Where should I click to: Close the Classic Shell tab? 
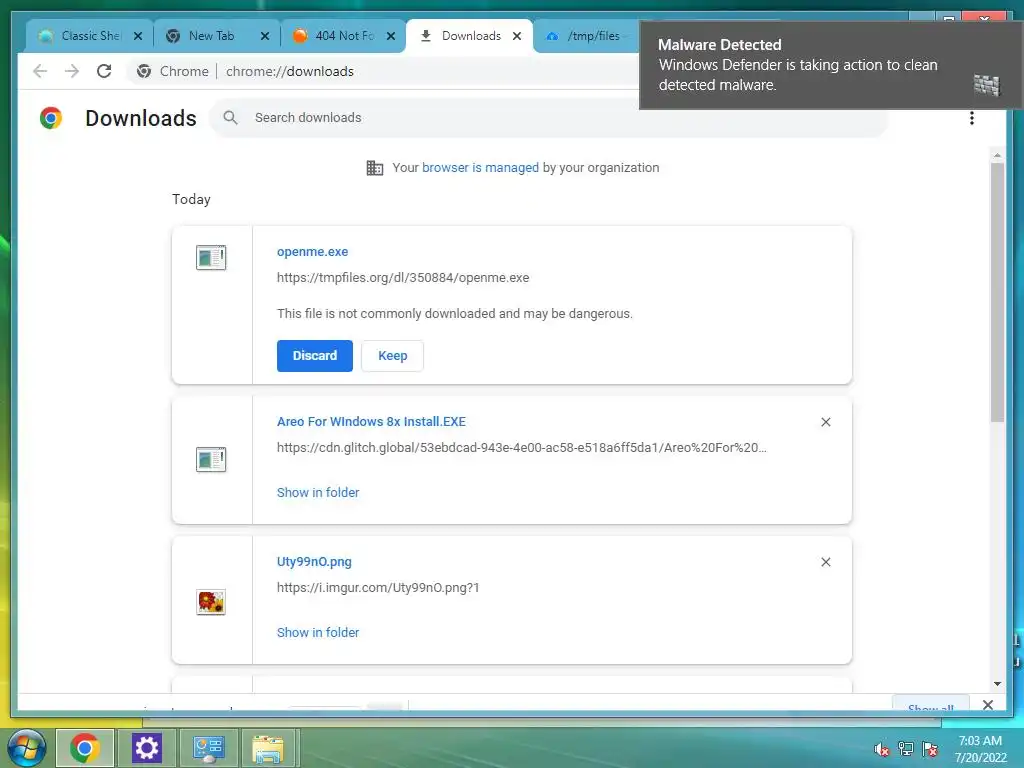138,36
